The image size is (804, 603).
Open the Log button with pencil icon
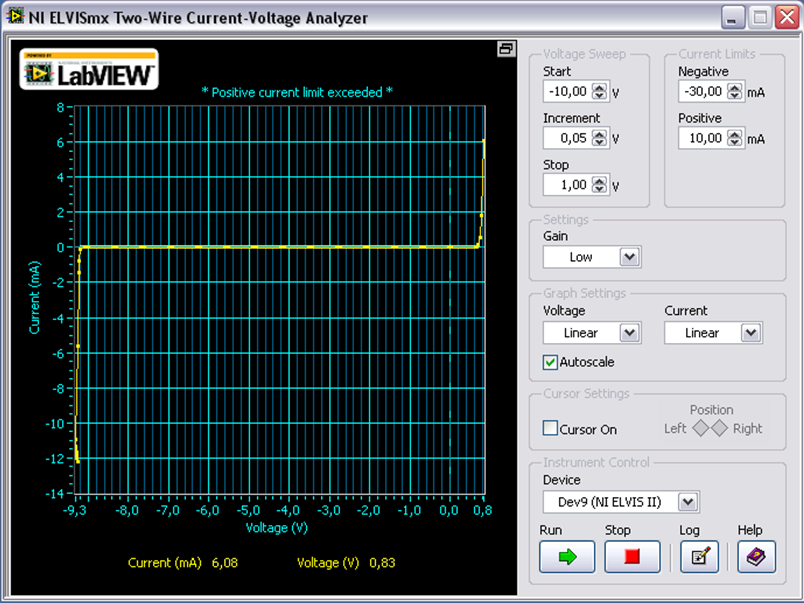point(699,556)
